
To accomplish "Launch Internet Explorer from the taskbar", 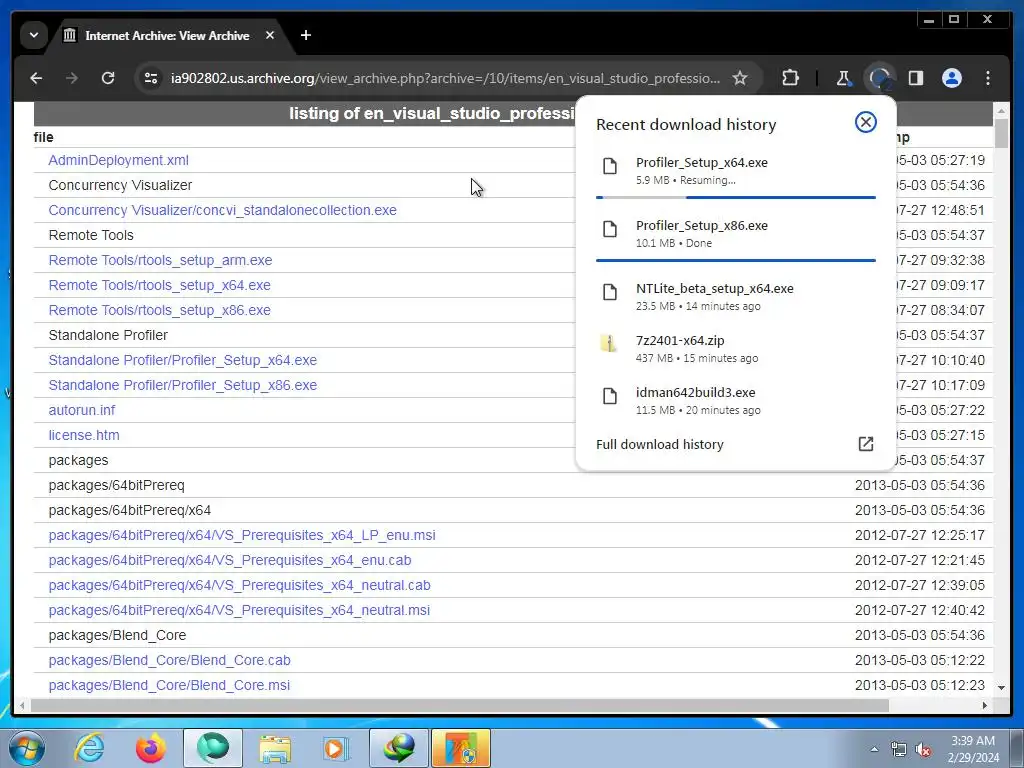I will (x=89, y=748).
